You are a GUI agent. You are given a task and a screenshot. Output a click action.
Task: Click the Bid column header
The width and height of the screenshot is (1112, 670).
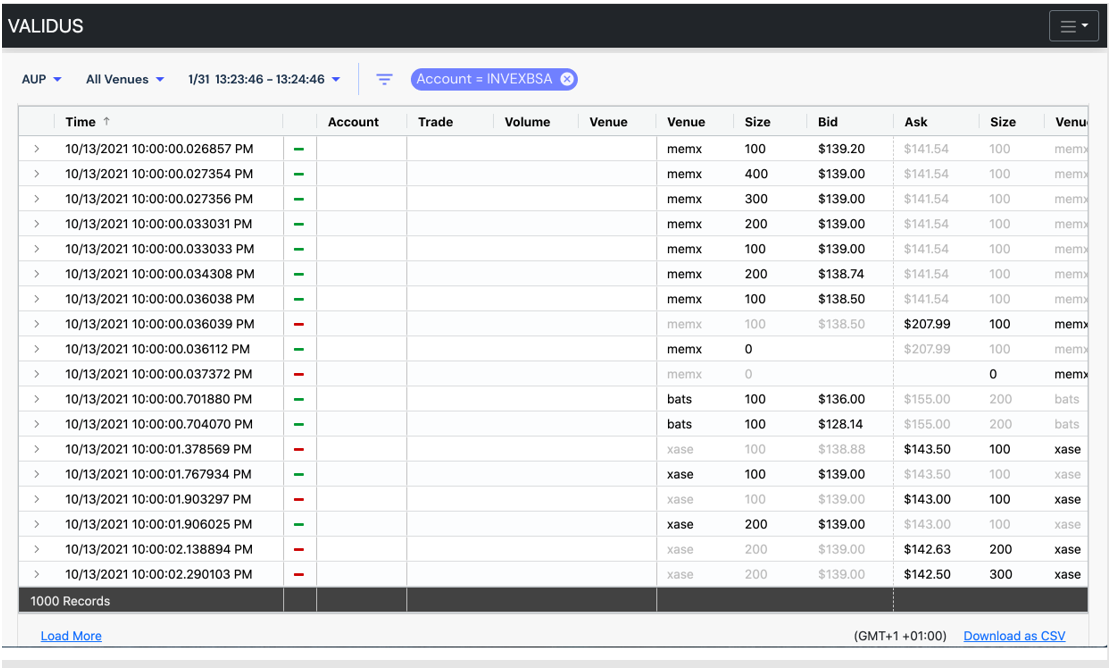pos(828,122)
